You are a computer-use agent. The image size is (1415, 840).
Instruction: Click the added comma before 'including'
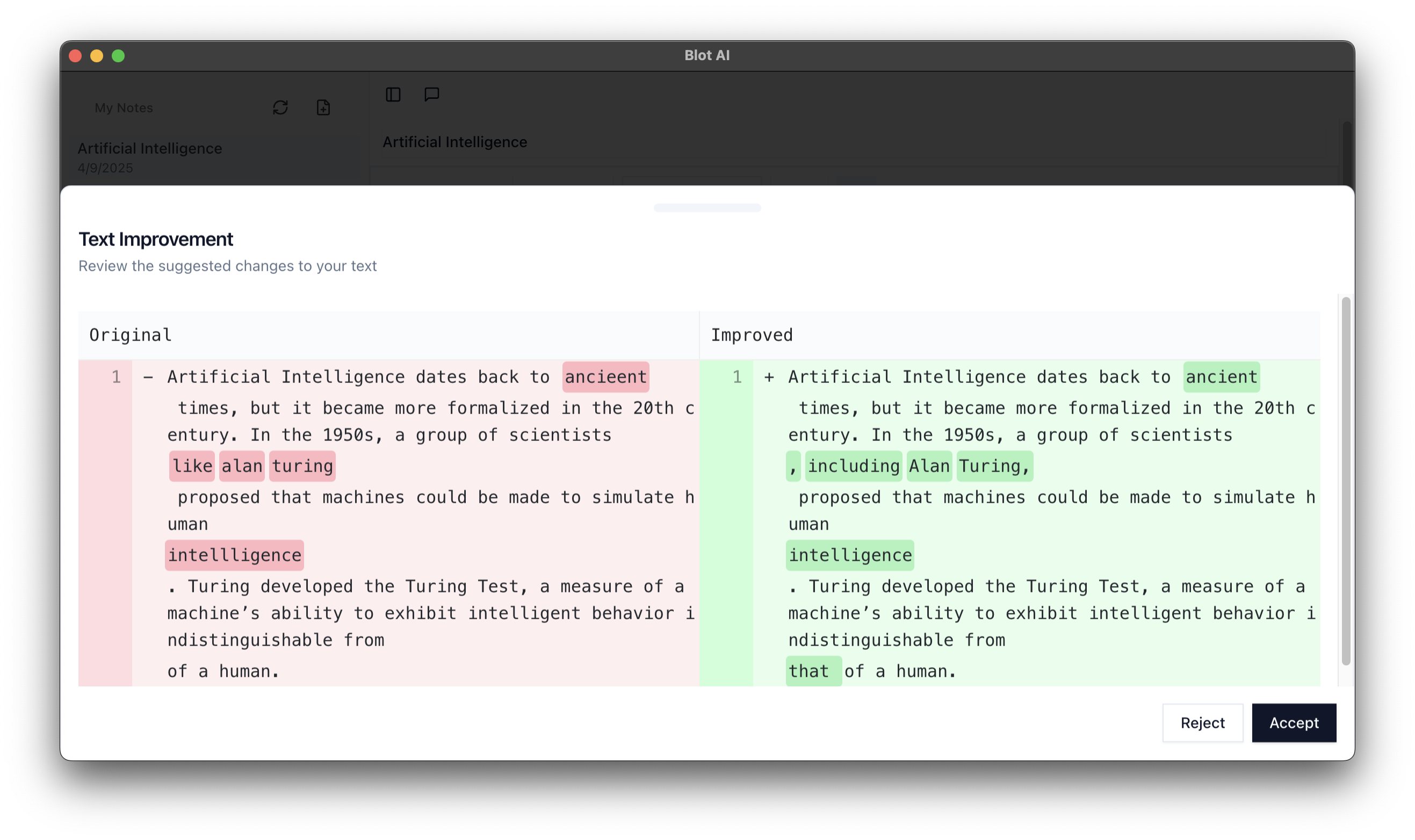point(793,466)
